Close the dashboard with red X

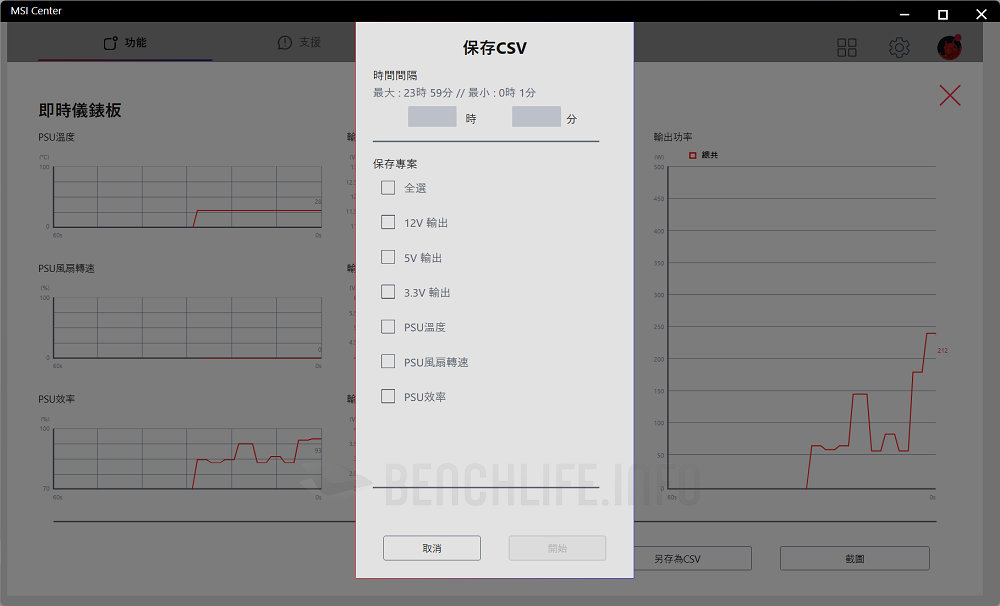[x=950, y=96]
